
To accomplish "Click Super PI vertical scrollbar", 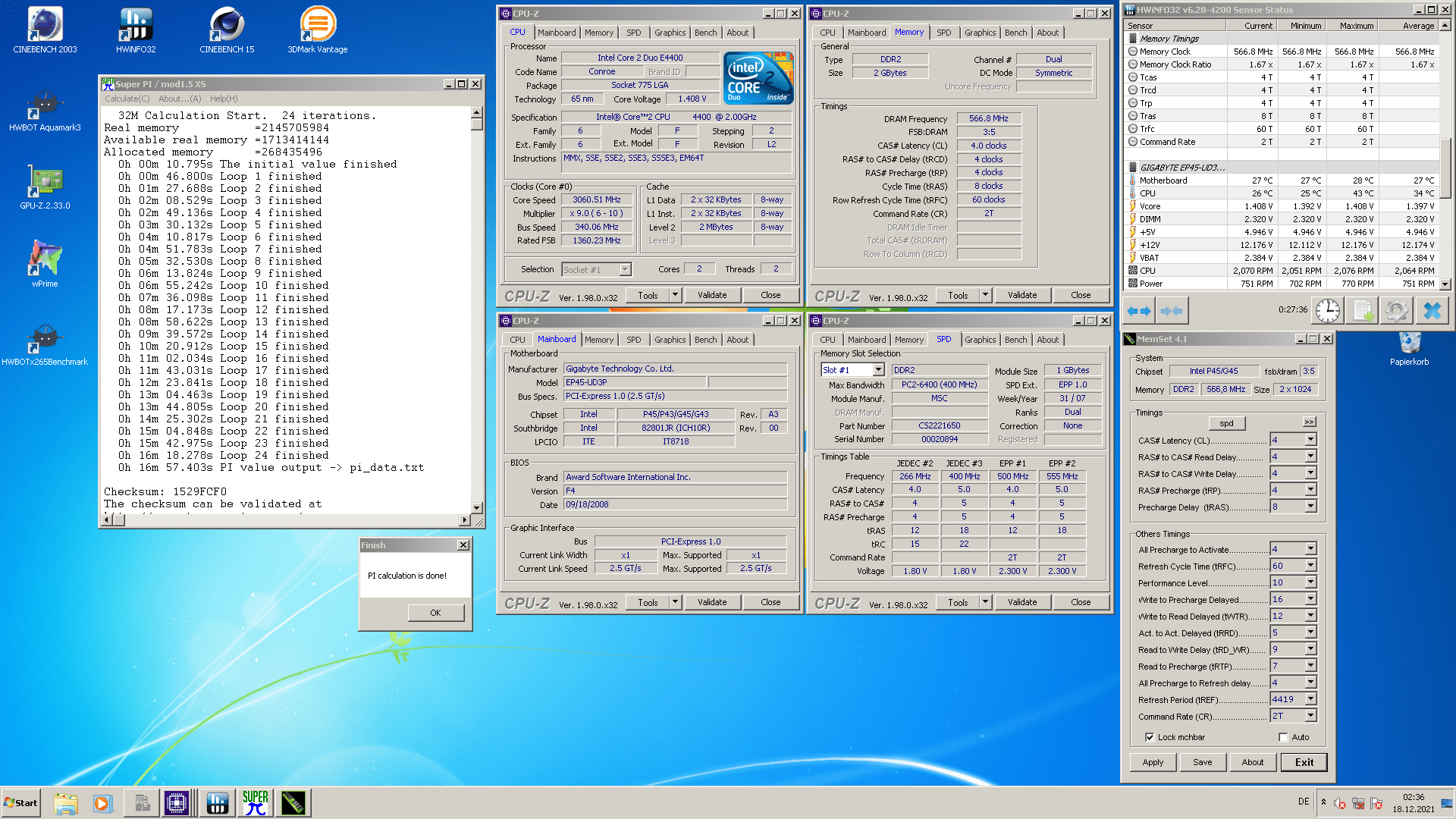I will click(476, 309).
